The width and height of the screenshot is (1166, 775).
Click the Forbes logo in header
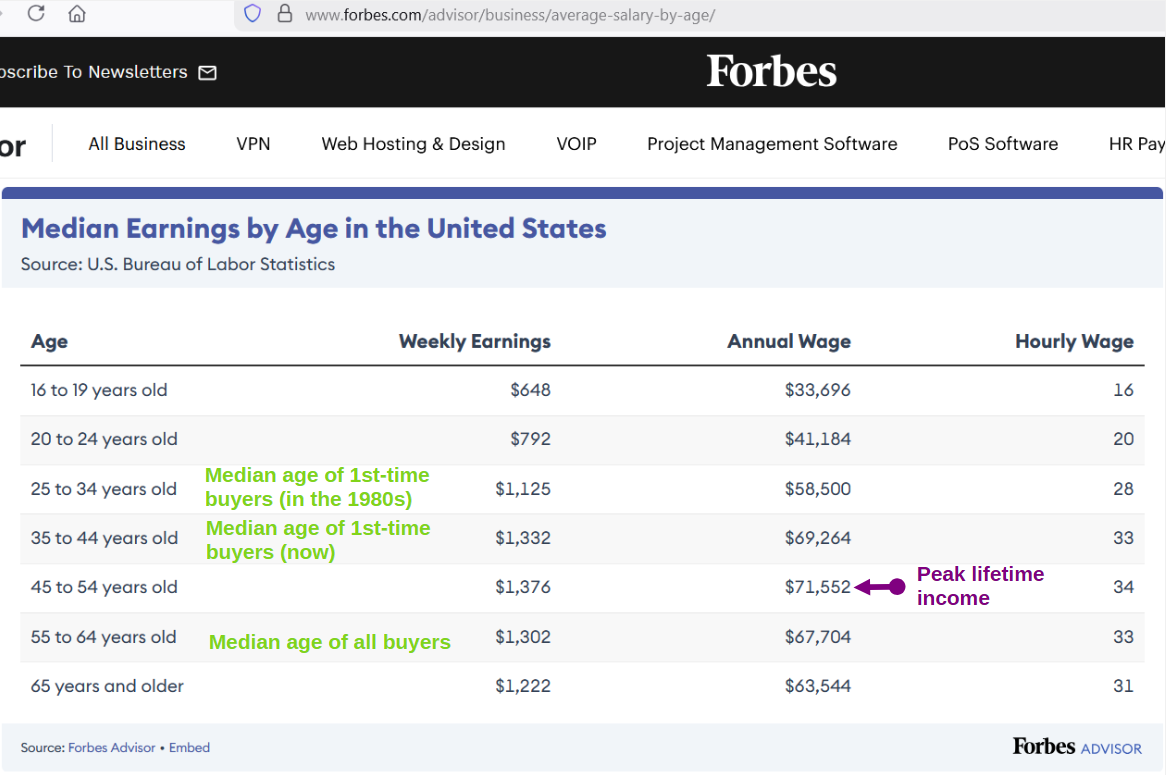(x=771, y=71)
